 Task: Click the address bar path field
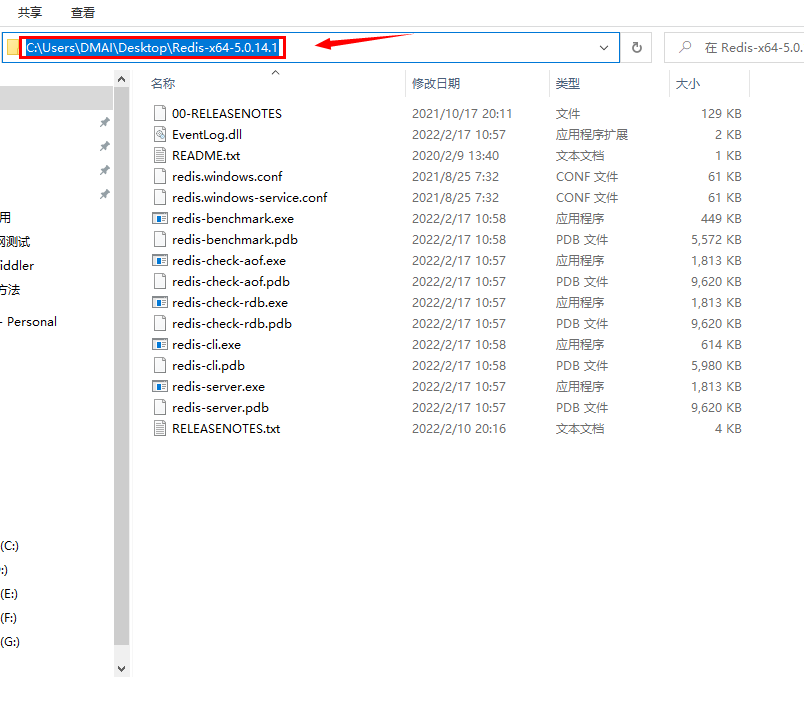pyautogui.click(x=311, y=48)
